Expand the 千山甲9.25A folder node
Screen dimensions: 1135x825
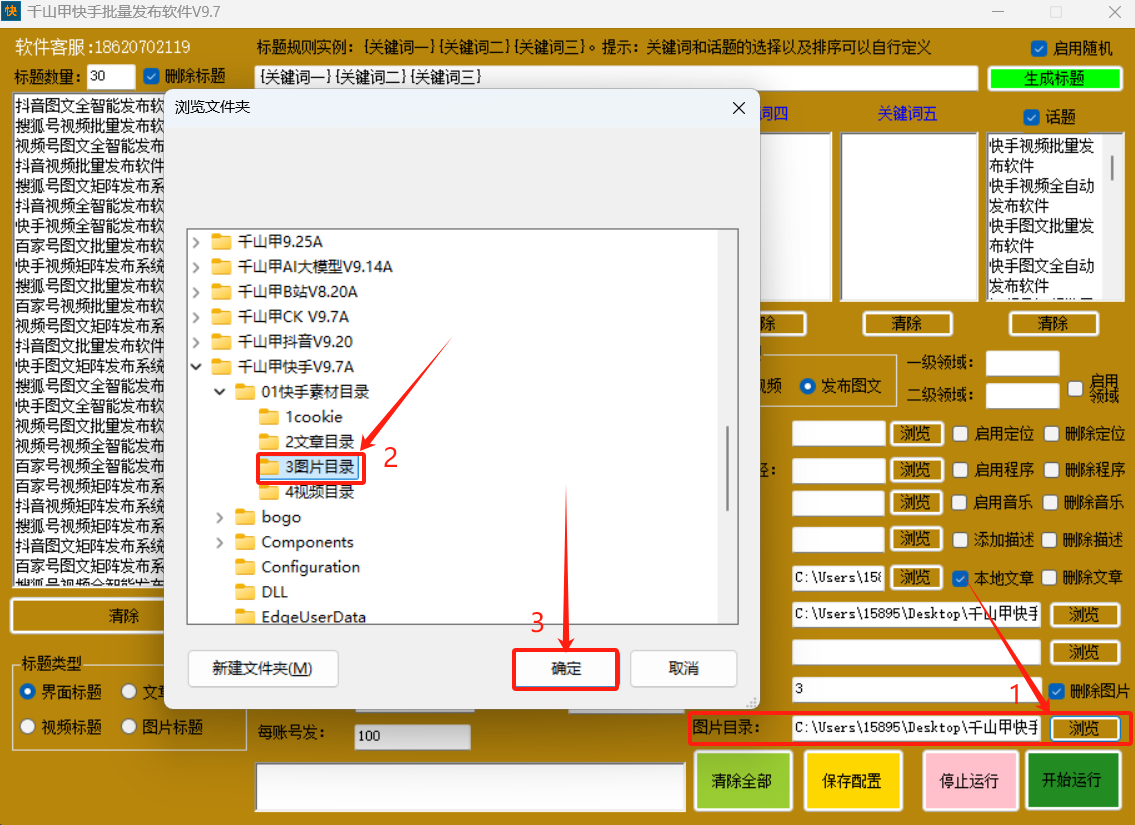(x=196, y=242)
